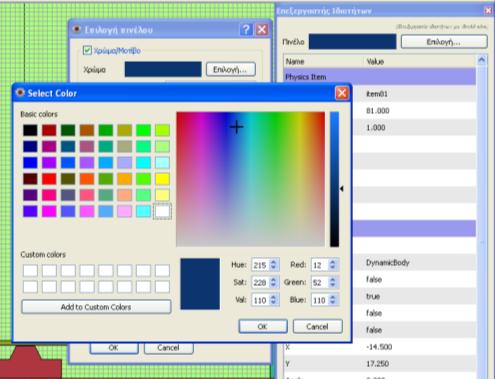Click OK in Select Color dialog
The width and height of the screenshot is (495, 379).
point(263,326)
